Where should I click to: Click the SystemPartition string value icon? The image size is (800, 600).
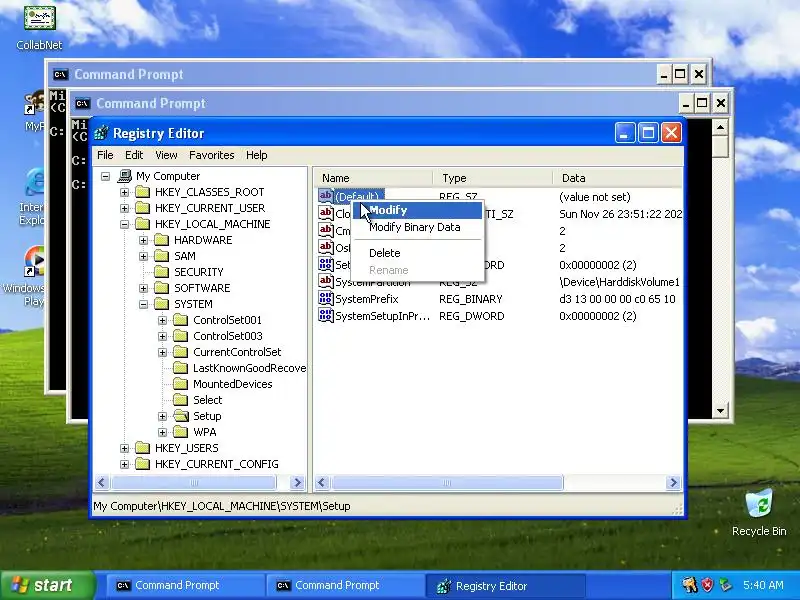coord(326,281)
